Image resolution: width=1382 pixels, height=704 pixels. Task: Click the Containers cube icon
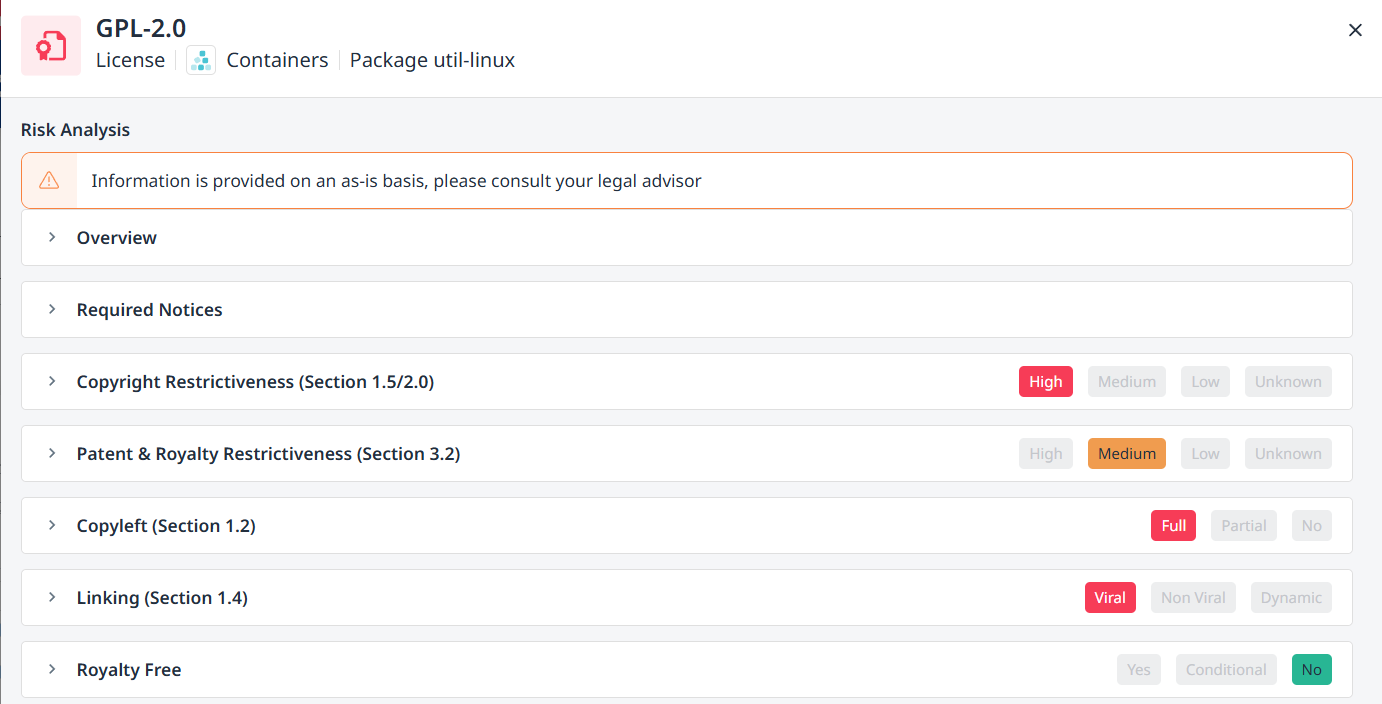coord(201,61)
